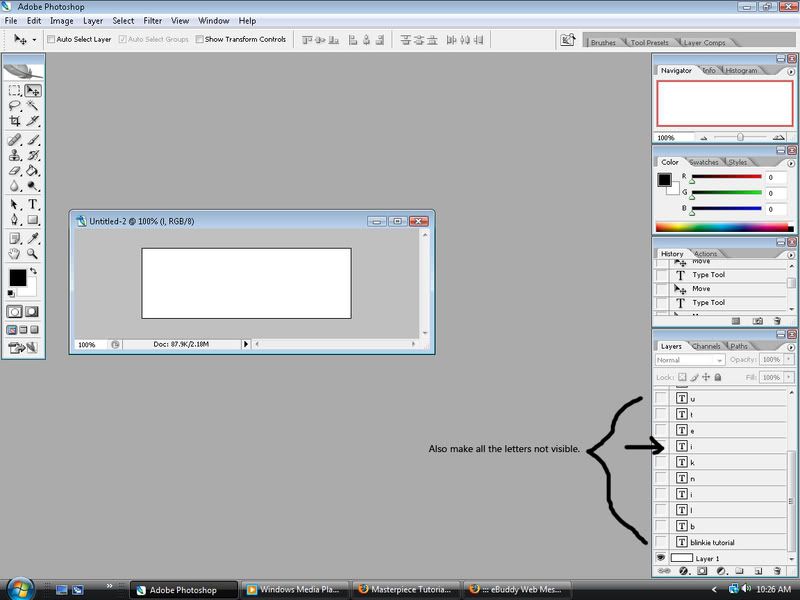Select the Slice tool
800x600 pixels.
33,121
